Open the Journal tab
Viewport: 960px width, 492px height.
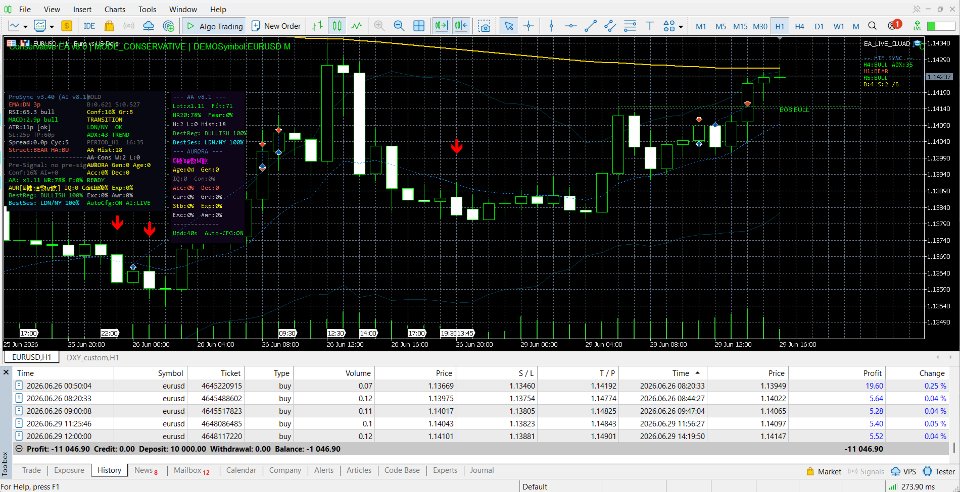[x=482, y=471]
